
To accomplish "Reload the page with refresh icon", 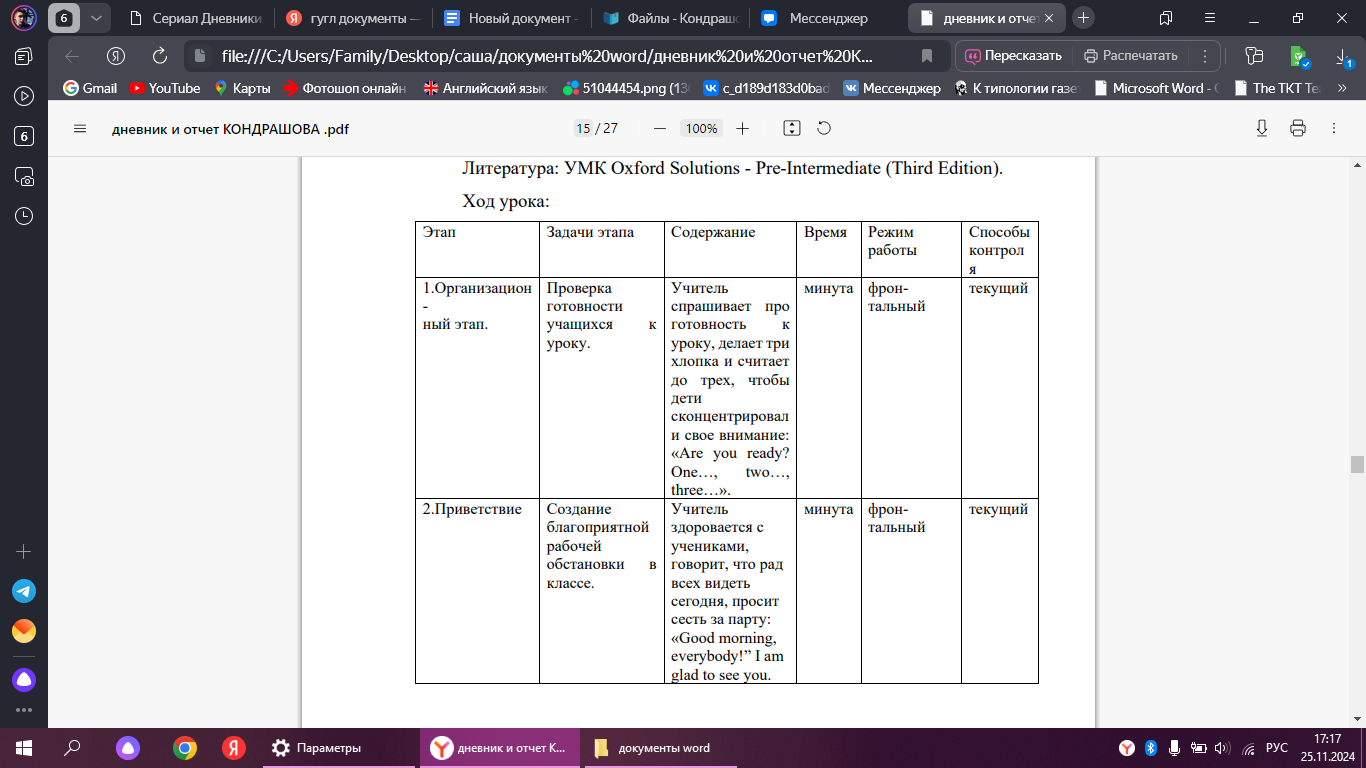I will pos(160,56).
